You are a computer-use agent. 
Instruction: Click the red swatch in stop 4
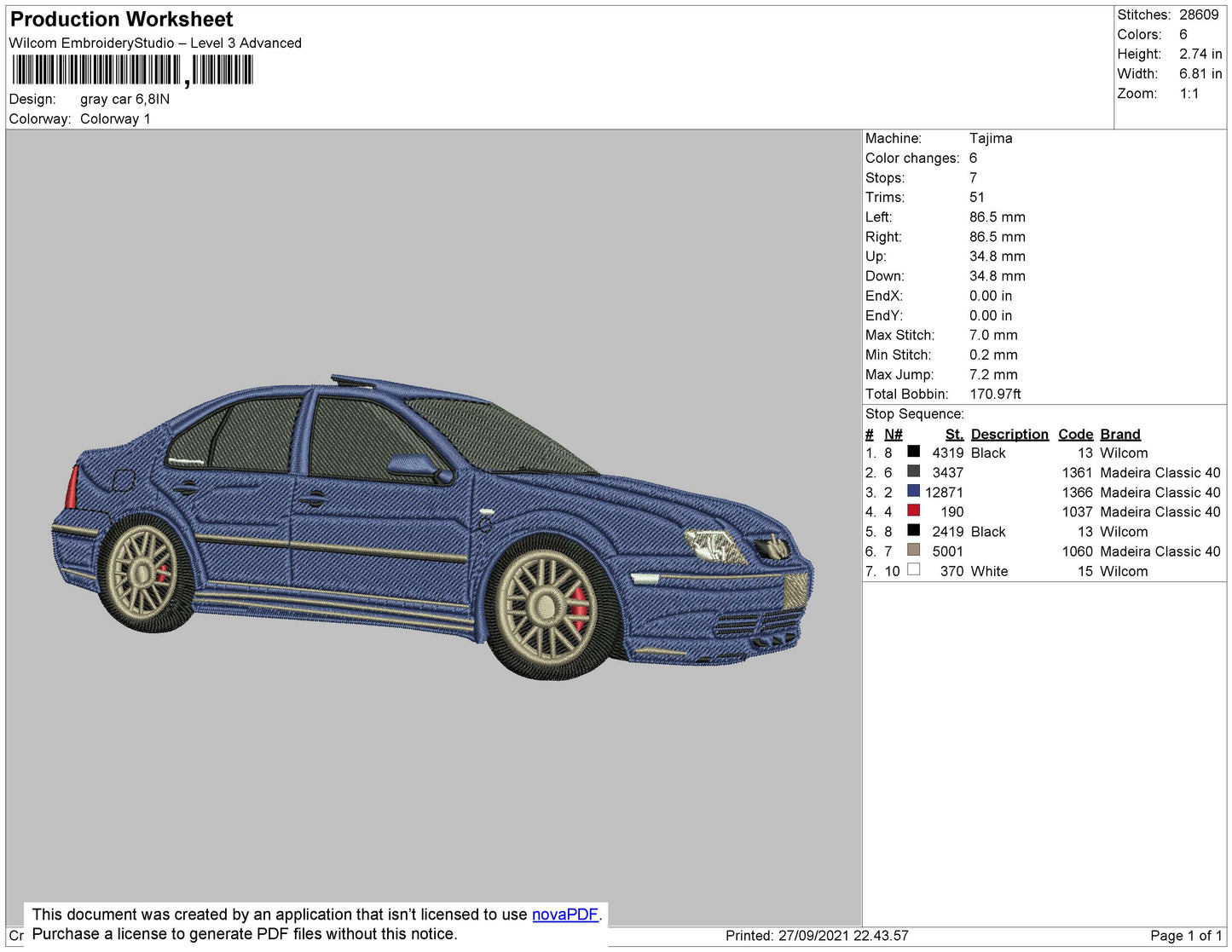(x=913, y=510)
